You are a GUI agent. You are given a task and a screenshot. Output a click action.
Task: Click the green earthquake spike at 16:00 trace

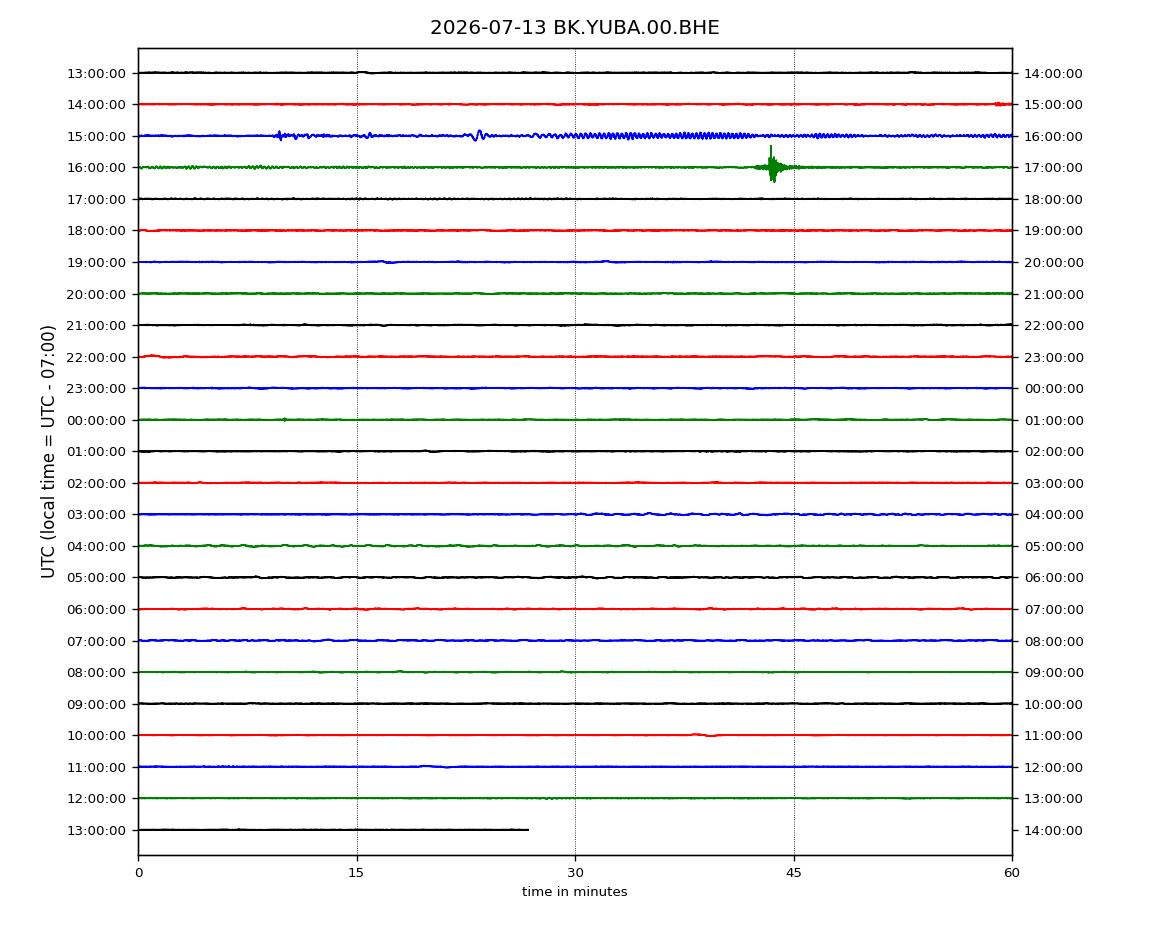click(772, 164)
